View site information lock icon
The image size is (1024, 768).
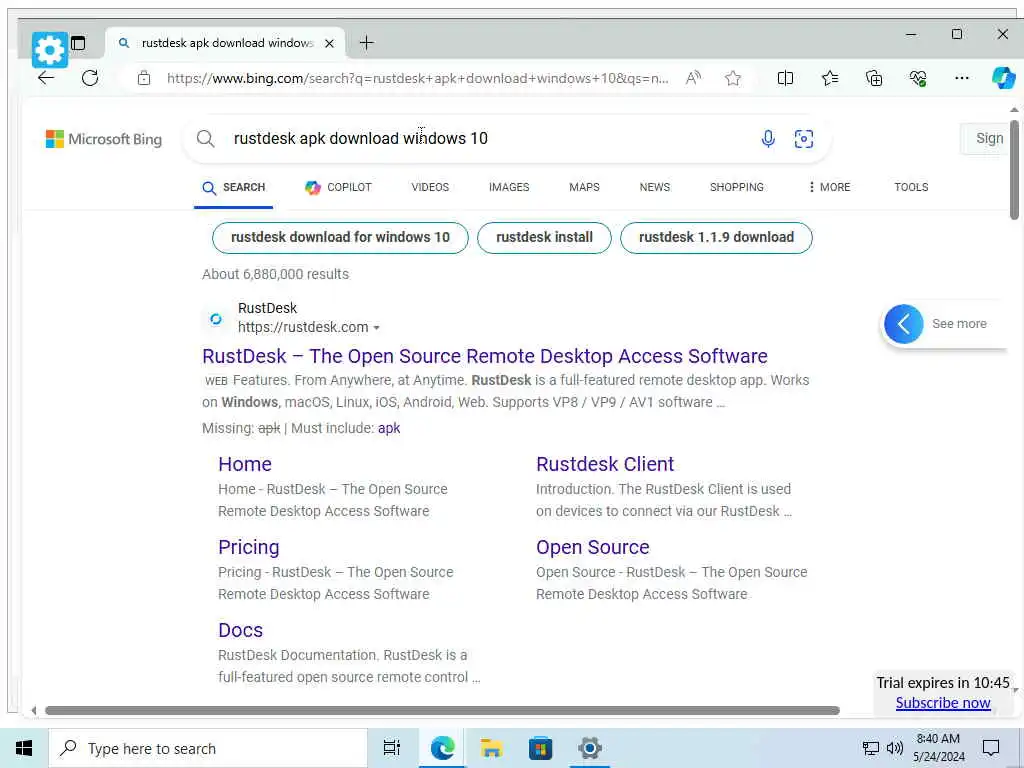[144, 78]
